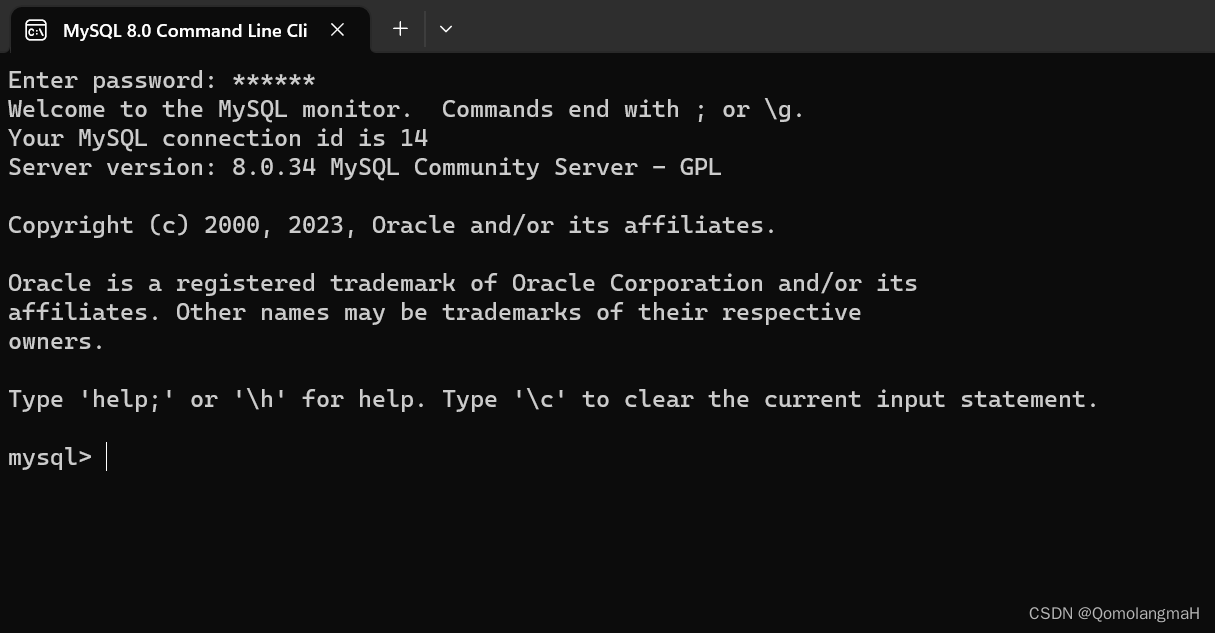Place cursor at the blinking caret after mysql>
This screenshot has width=1215, height=633.
(106, 457)
